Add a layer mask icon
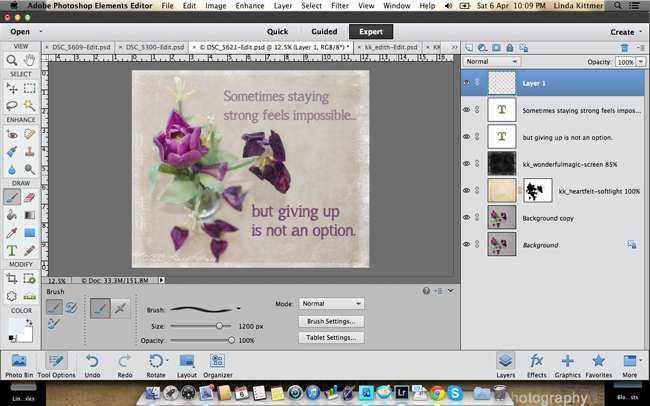The width and height of the screenshot is (650, 406). coord(496,48)
